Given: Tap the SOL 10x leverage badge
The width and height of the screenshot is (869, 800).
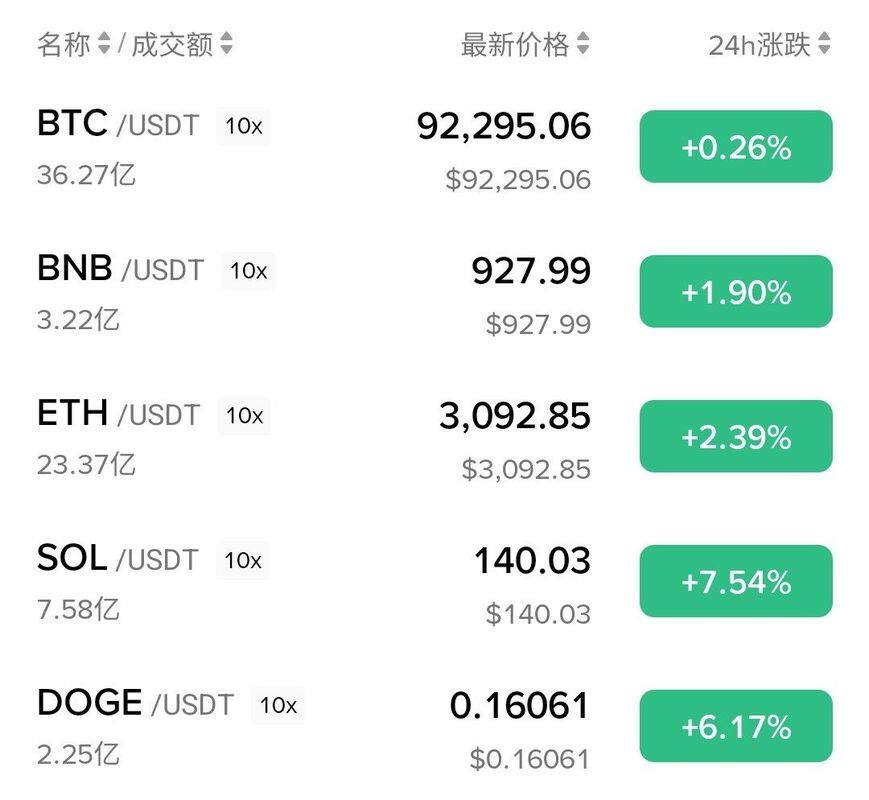Looking at the screenshot, I should click(242, 560).
